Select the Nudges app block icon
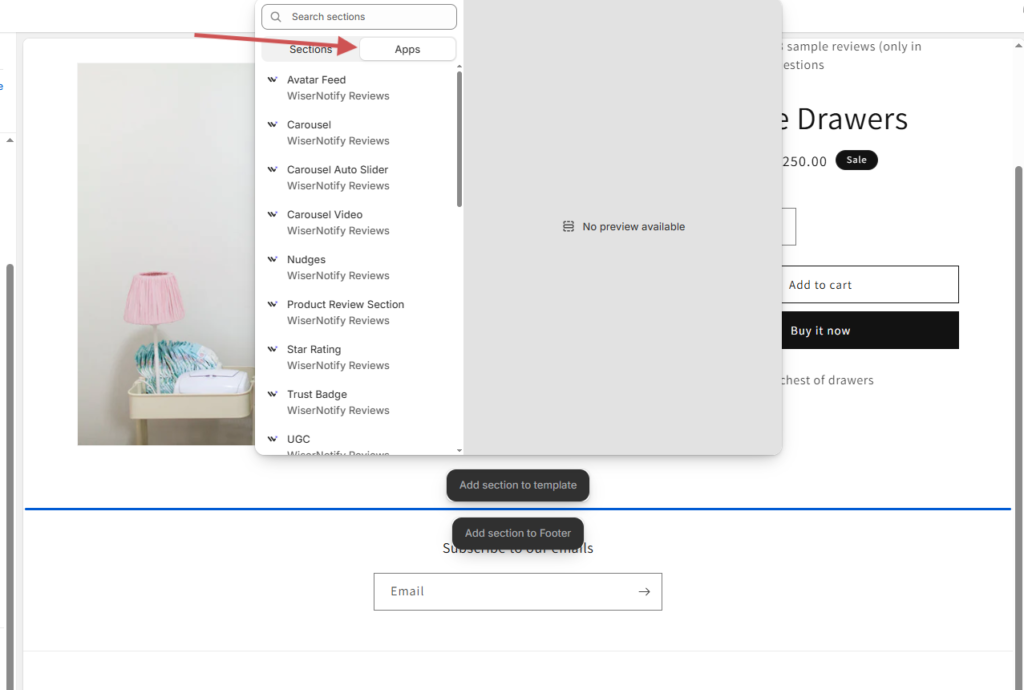 click(273, 260)
